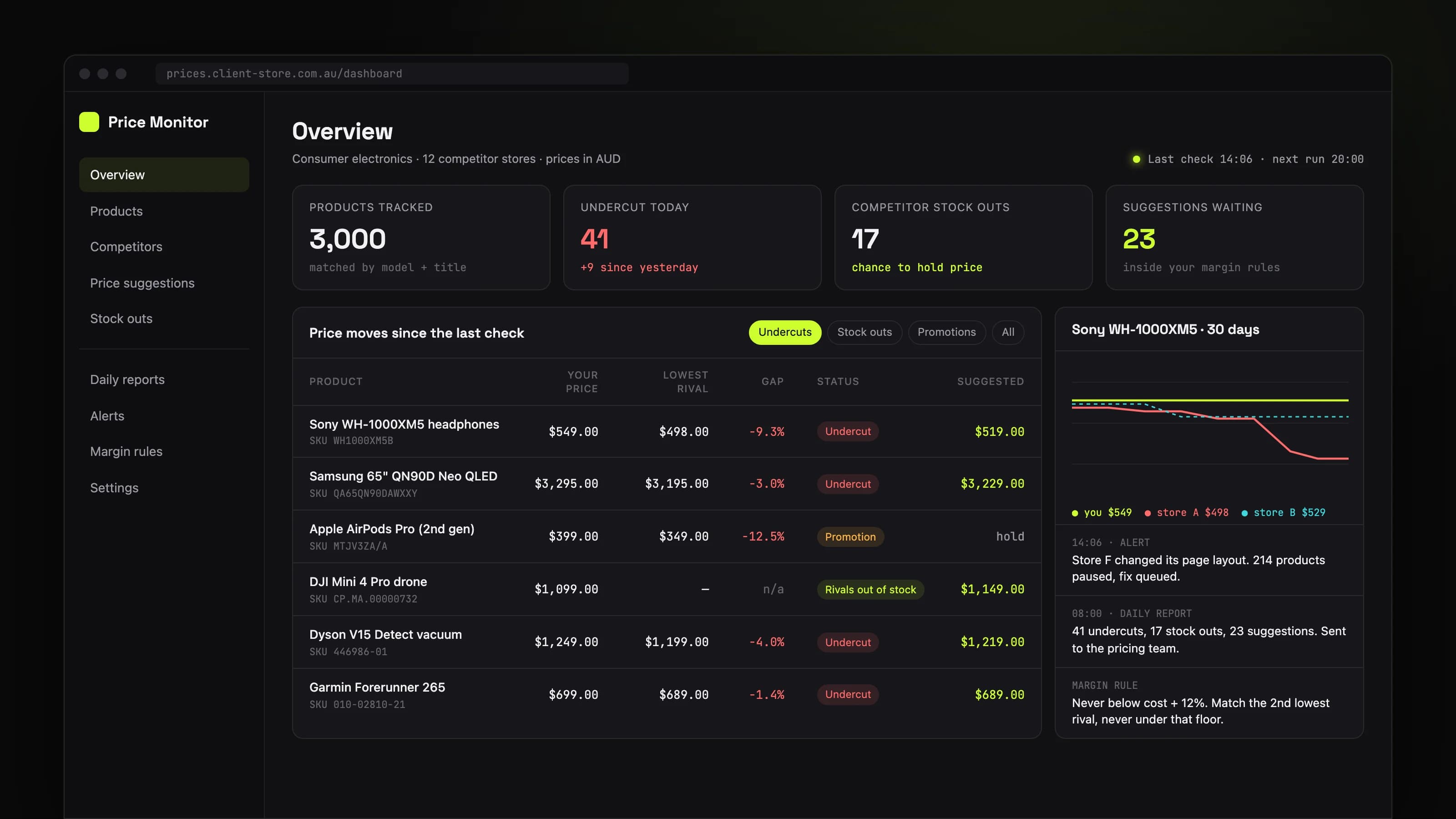The width and height of the screenshot is (1456, 819).
Task: Click the Competitor Stock Outs 17 card
Action: (x=963, y=238)
